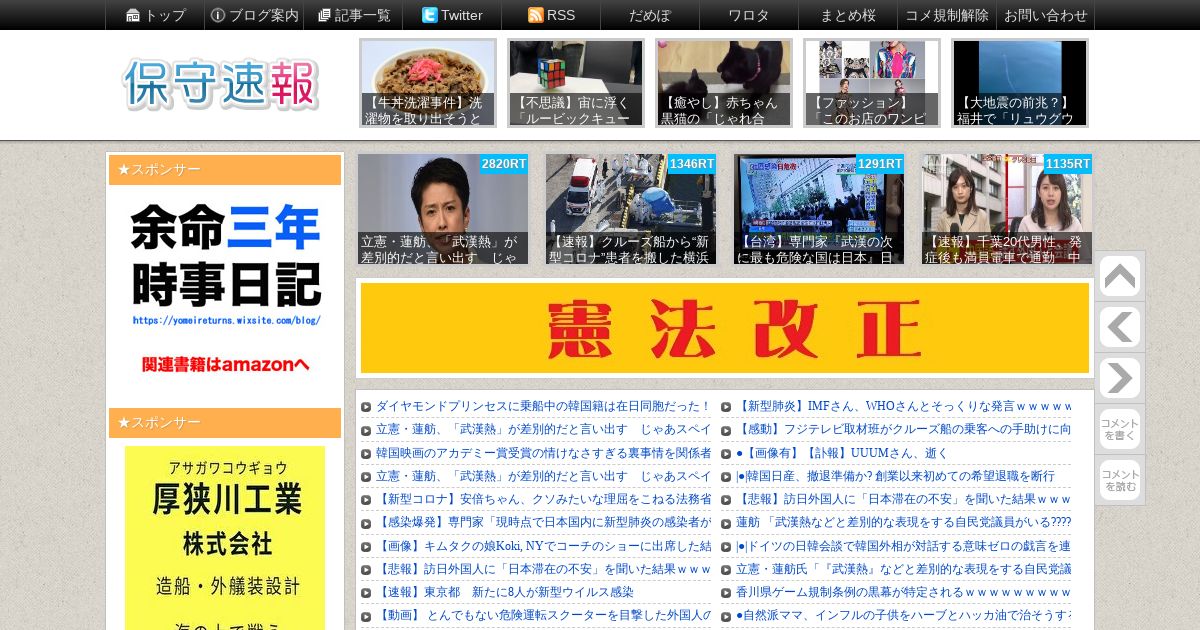The image size is (1200, 630).
Task: Open link 【感染爆発】専門家
Action: [x=543, y=522]
